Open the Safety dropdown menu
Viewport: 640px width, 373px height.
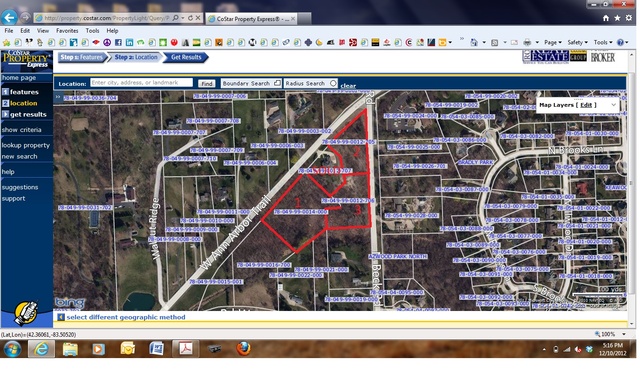click(577, 42)
